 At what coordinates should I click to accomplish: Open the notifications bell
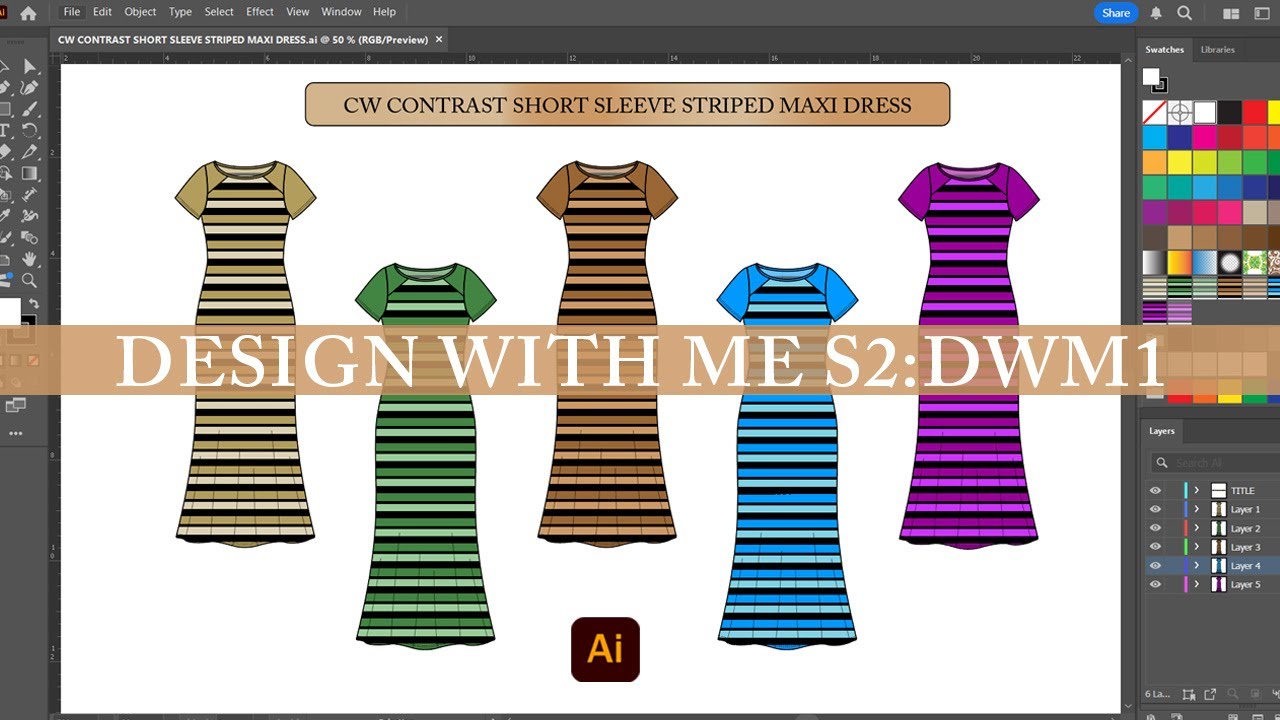click(1156, 13)
